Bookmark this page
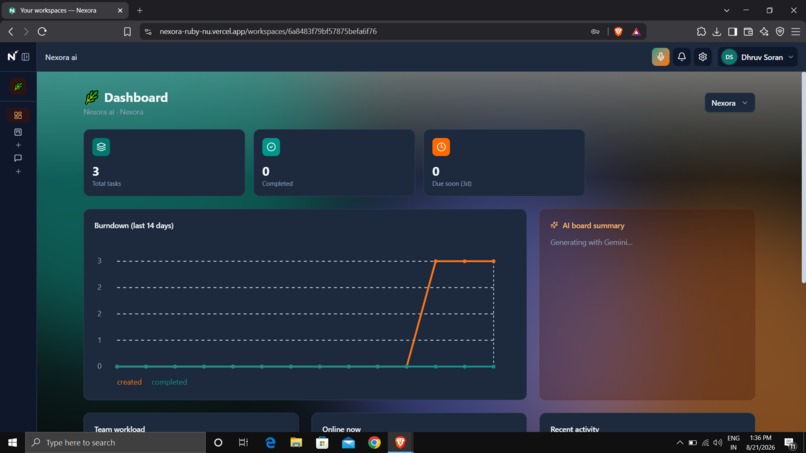Image resolution: width=806 pixels, height=453 pixels. [x=127, y=31]
